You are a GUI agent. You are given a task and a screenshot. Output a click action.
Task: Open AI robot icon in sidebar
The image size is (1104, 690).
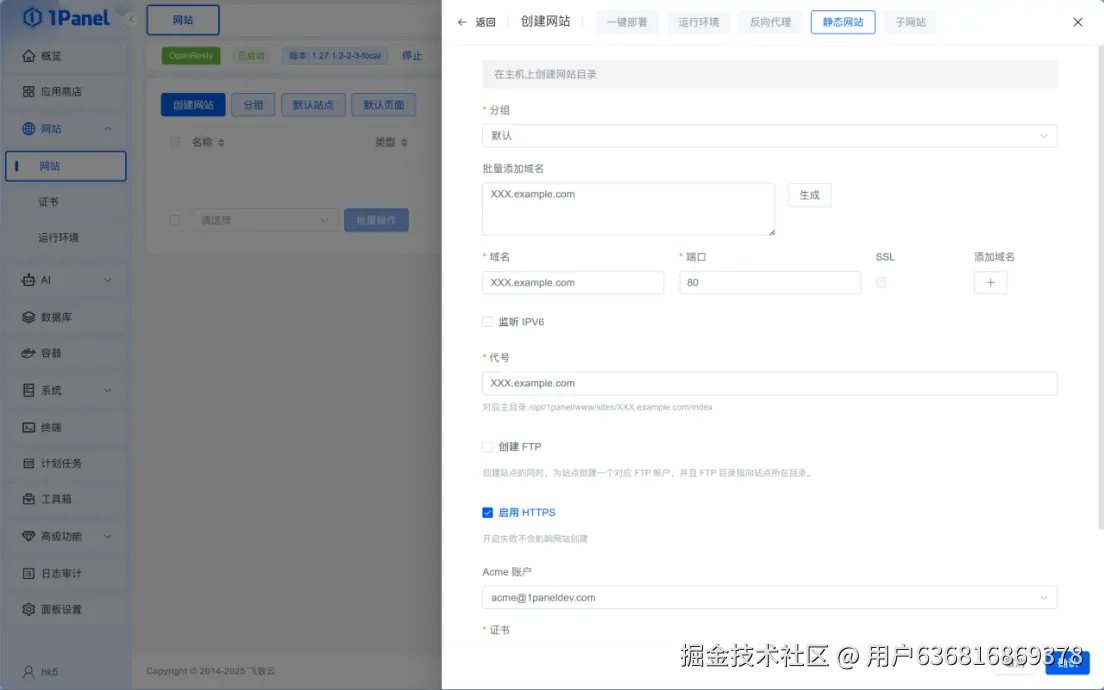click(28, 280)
